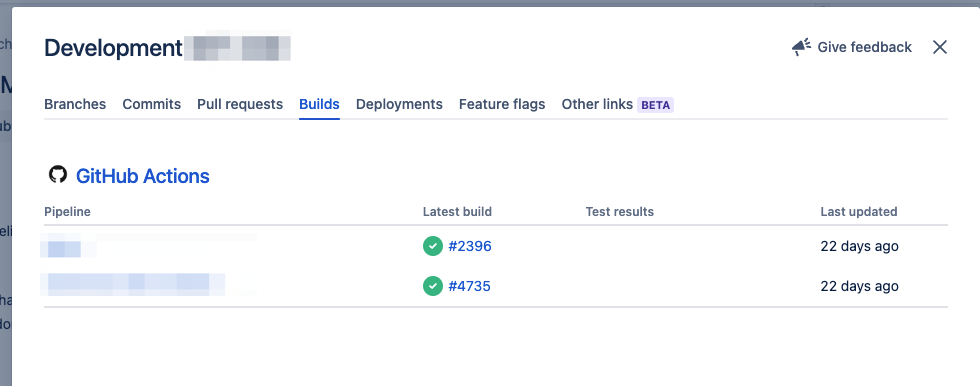
Task: Select the Builds tab
Action: (x=319, y=104)
